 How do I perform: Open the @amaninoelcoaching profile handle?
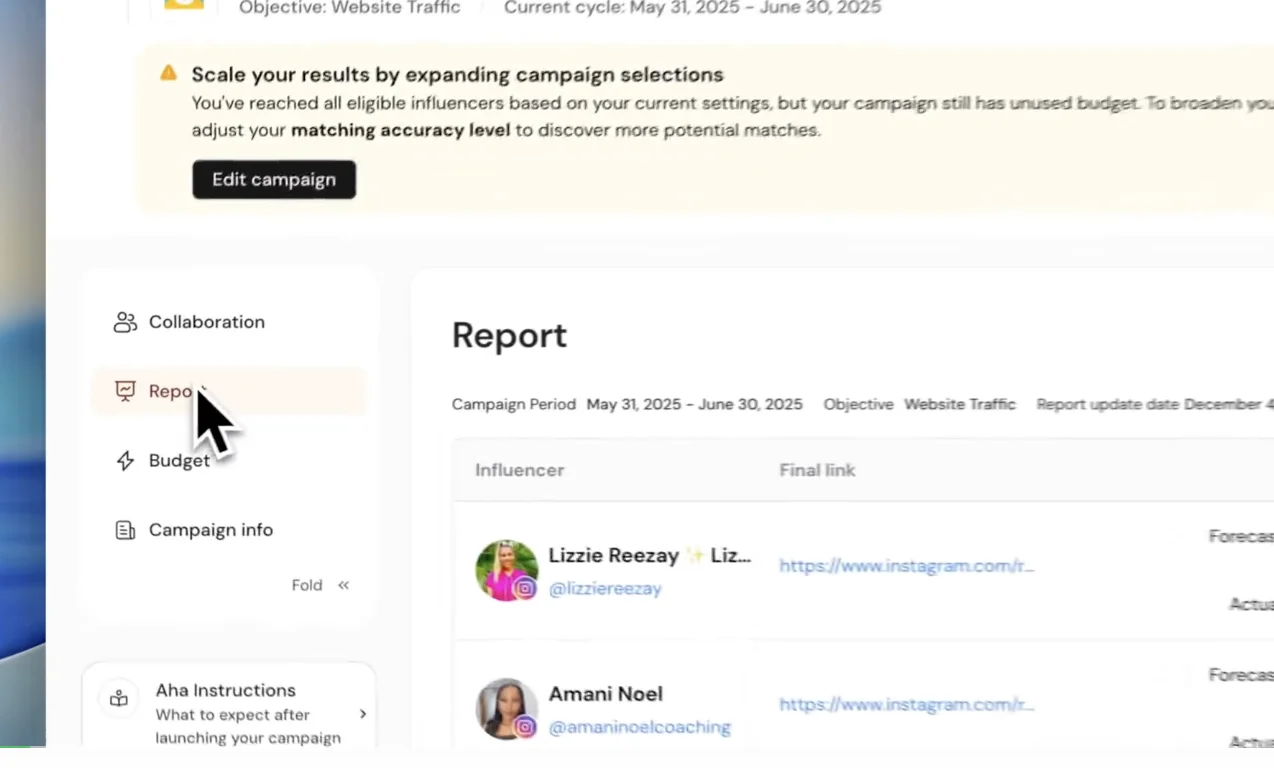point(639,727)
